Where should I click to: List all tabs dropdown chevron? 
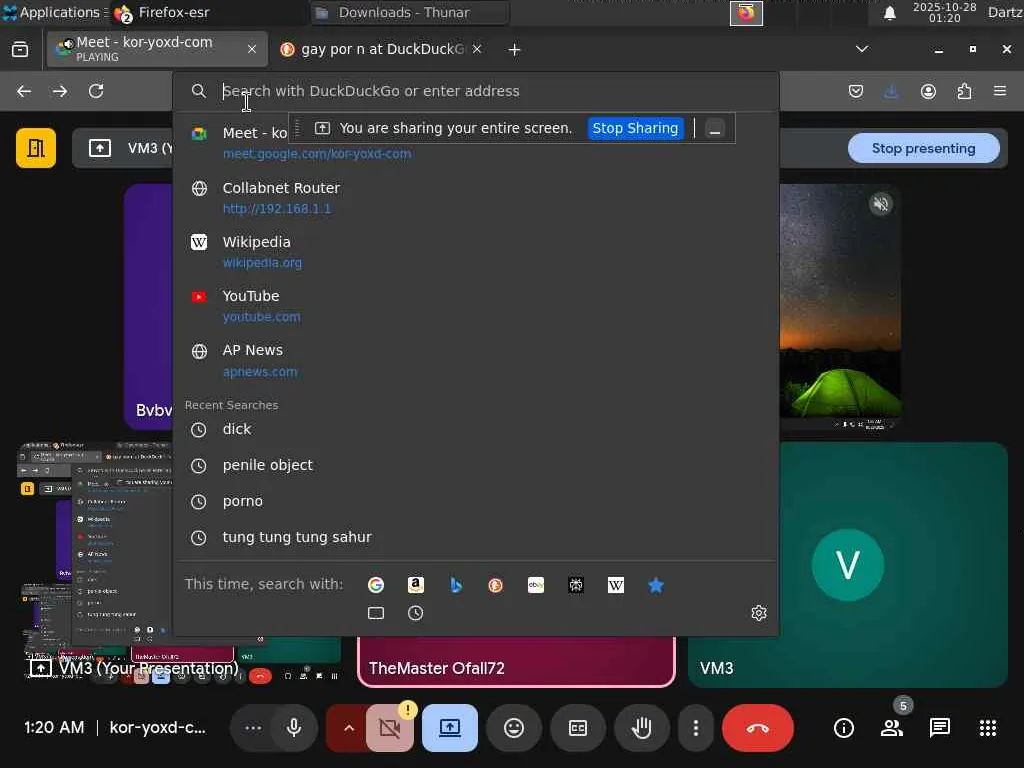[x=862, y=50]
